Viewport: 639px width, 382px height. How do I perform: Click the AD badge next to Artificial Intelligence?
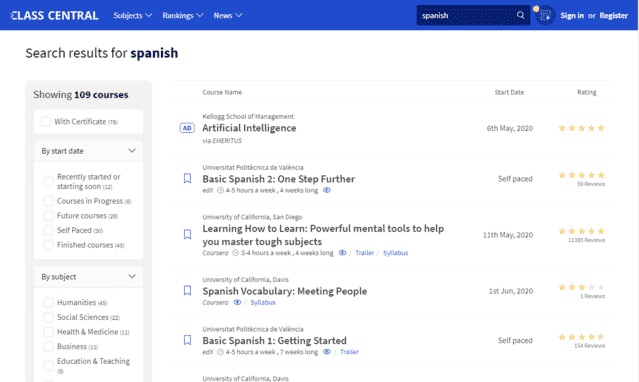click(187, 128)
